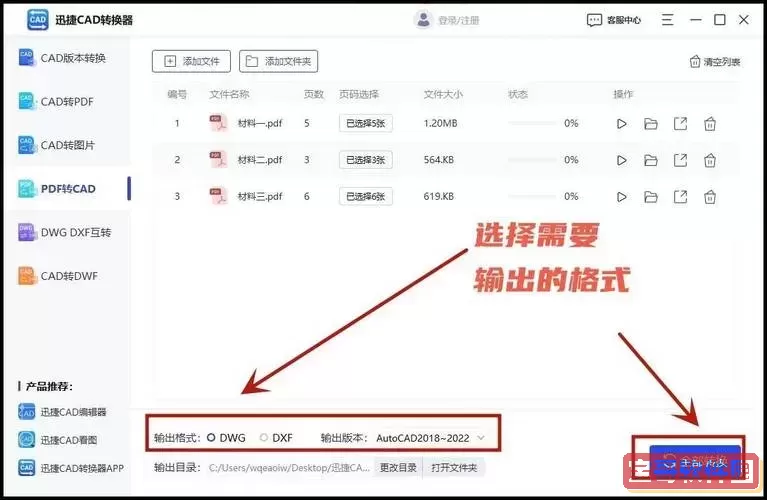Image resolution: width=767 pixels, height=500 pixels.
Task: Open page selection 已选择5张 for 材料一.pdf
Action: point(366,123)
